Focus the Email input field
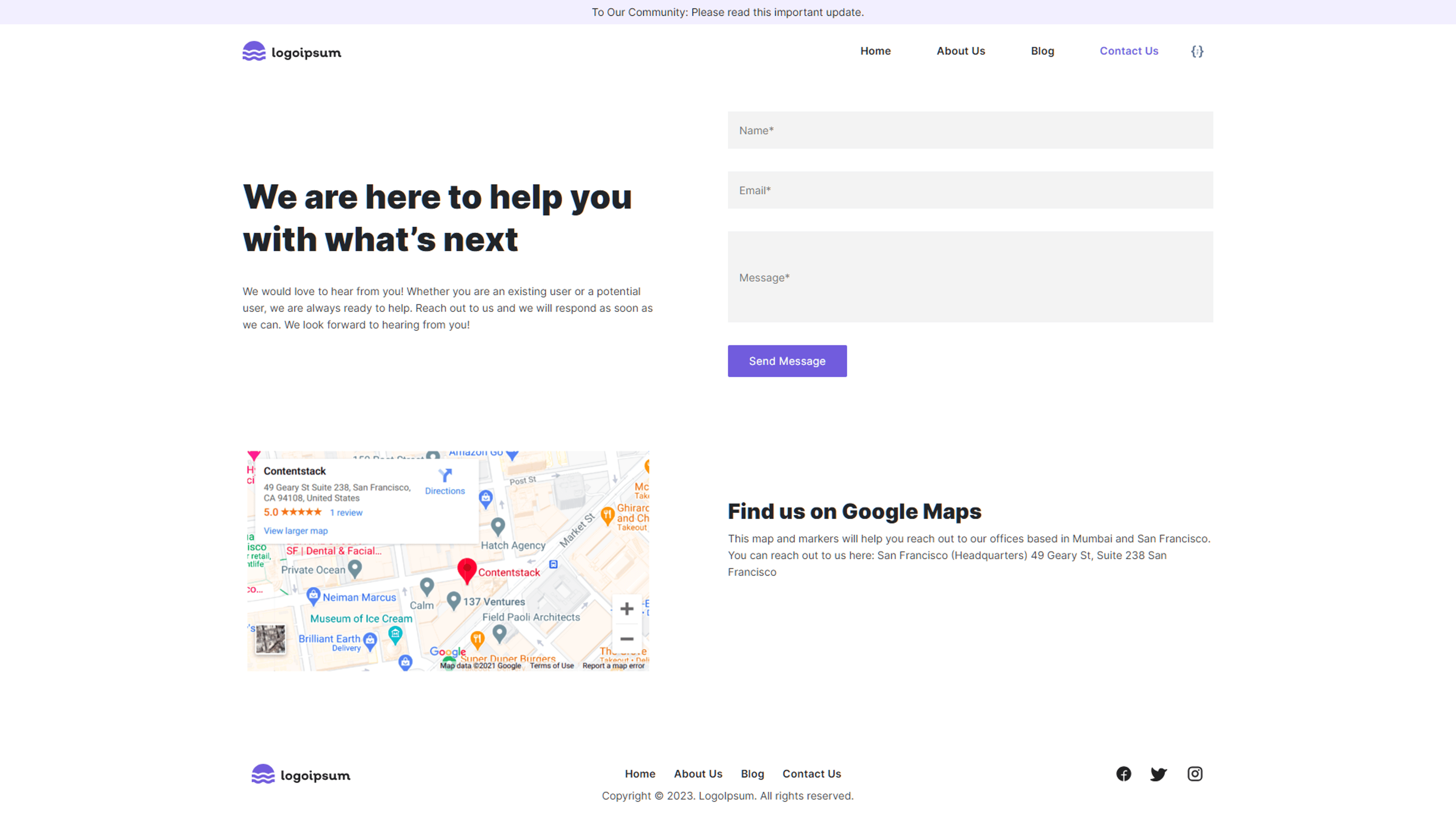The height and width of the screenshot is (820, 1456). [x=971, y=190]
